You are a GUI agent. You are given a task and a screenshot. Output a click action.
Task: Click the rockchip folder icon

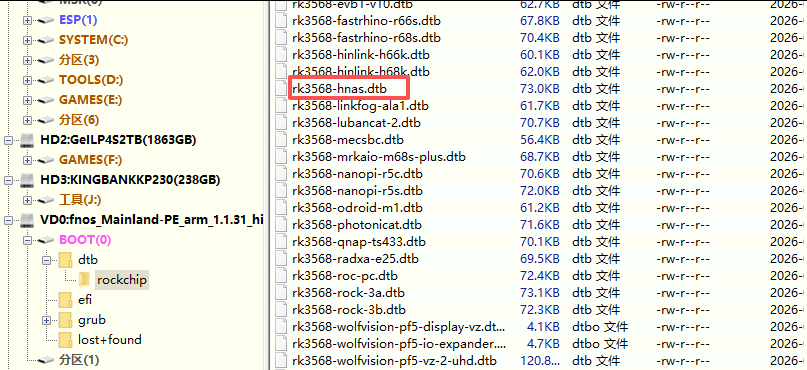(85, 280)
